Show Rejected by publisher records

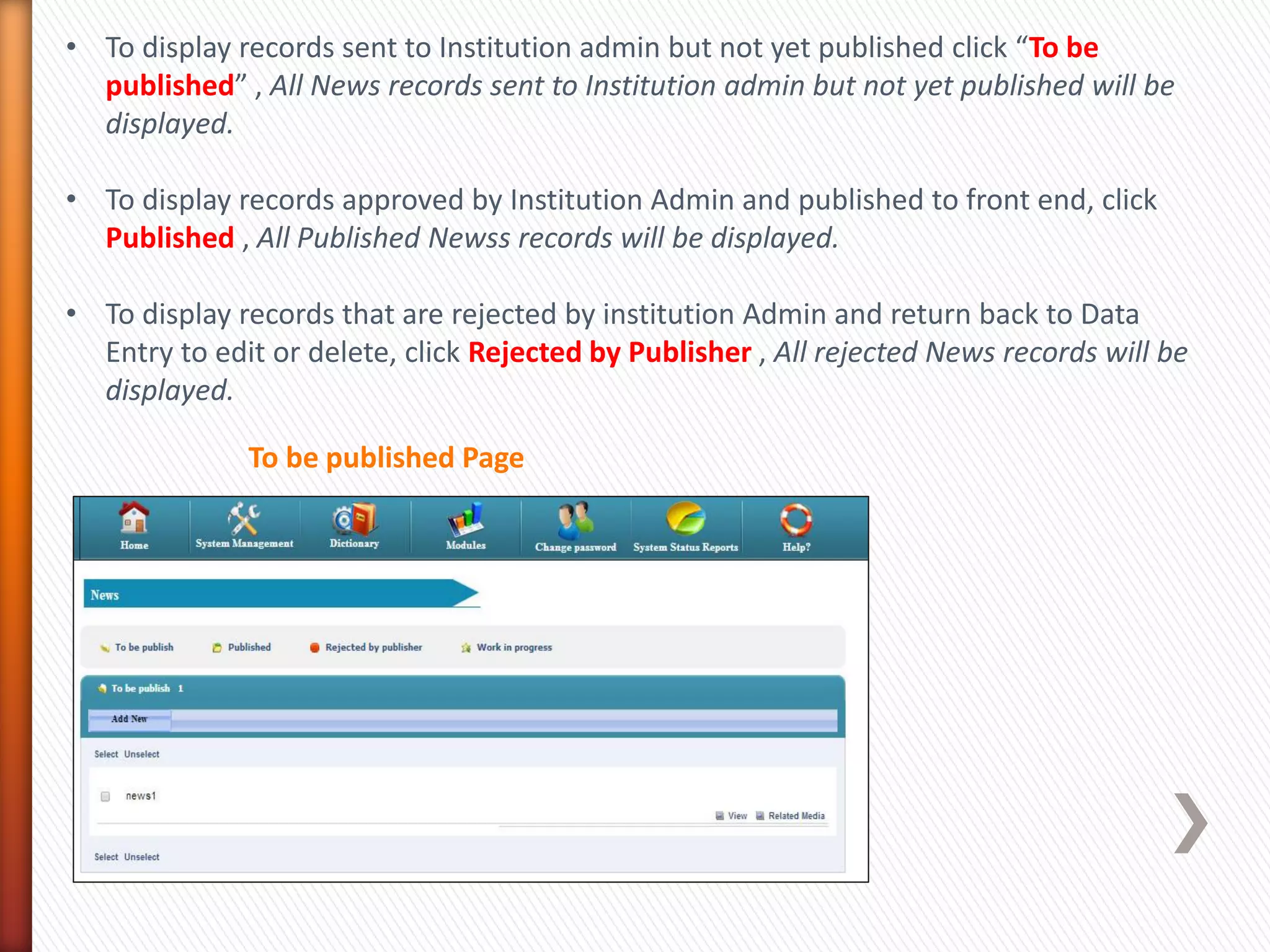coord(373,647)
